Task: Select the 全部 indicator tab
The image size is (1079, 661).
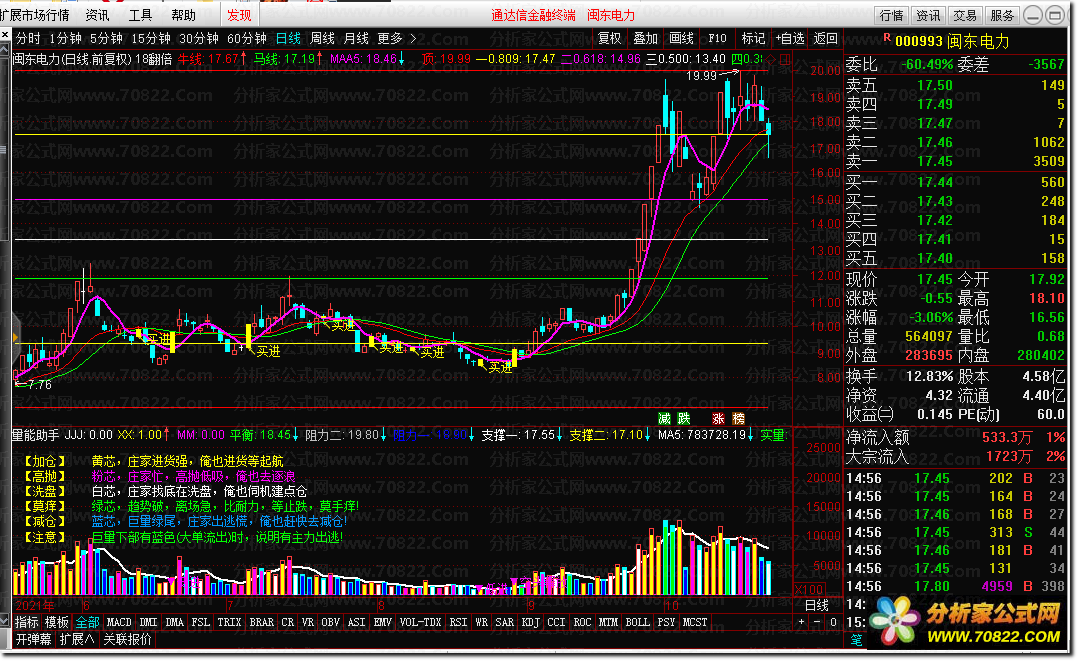Action: (87, 622)
